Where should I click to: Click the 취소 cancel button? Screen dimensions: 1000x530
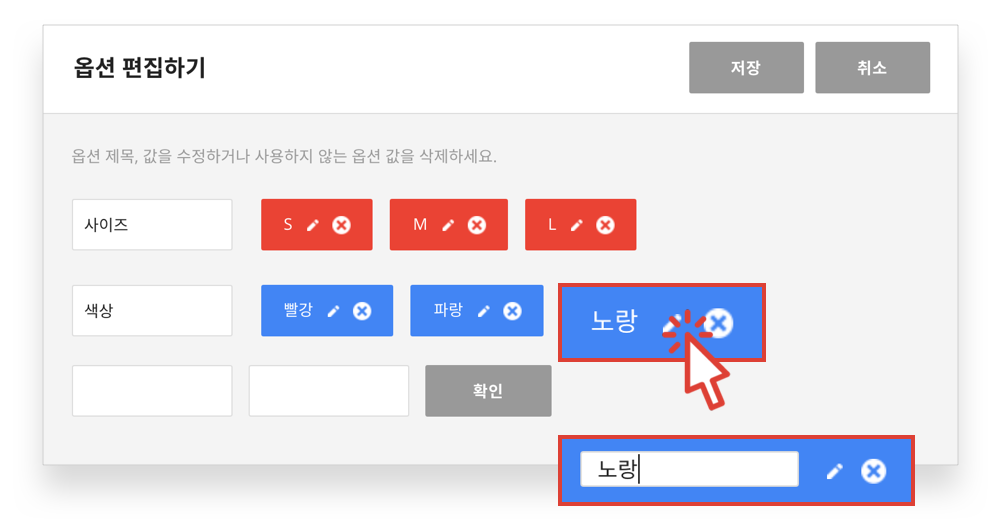click(872, 68)
